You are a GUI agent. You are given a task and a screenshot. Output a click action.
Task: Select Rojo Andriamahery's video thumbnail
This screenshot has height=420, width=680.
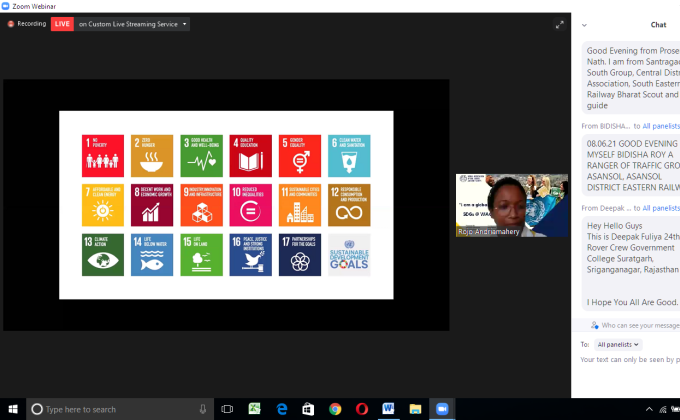(x=511, y=207)
